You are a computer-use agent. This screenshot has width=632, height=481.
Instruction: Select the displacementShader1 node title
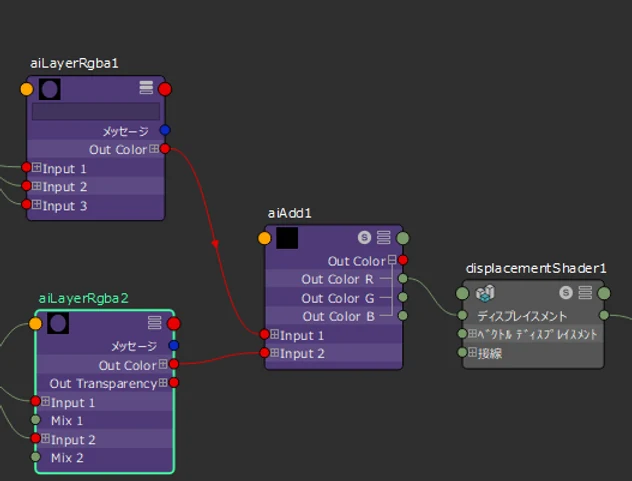point(536,269)
